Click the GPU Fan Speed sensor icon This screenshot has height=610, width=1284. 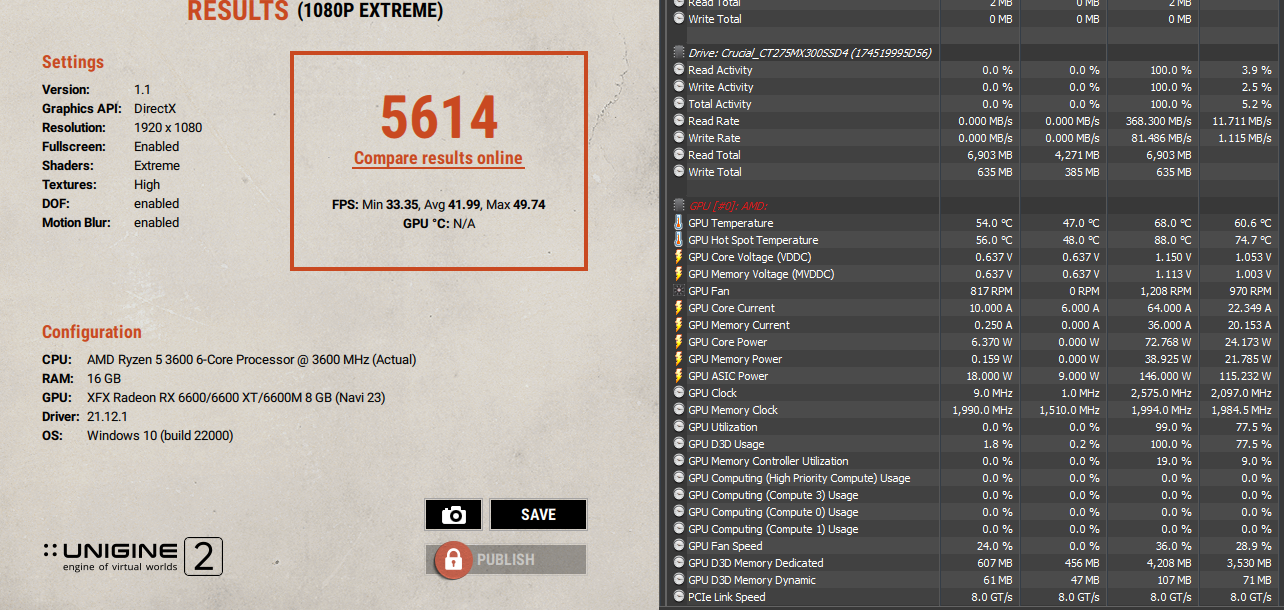tap(679, 546)
